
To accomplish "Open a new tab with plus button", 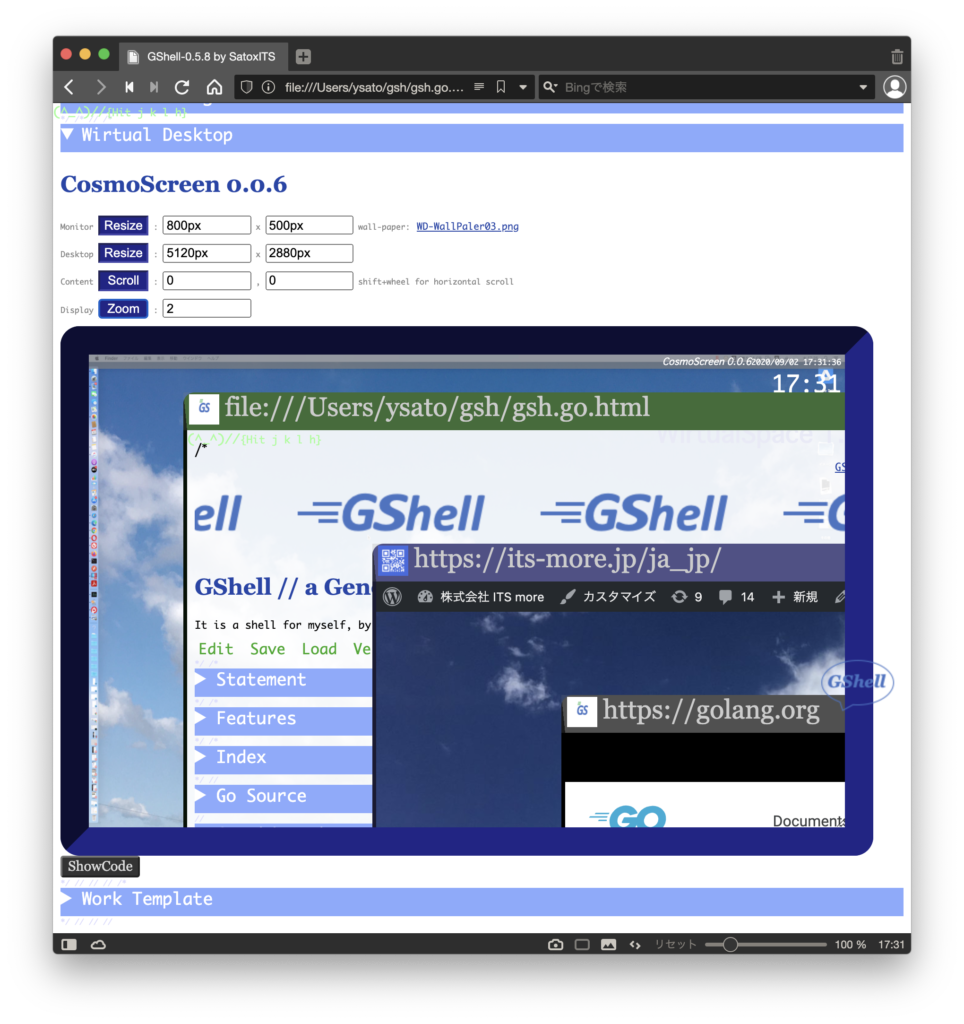I will pos(303,57).
